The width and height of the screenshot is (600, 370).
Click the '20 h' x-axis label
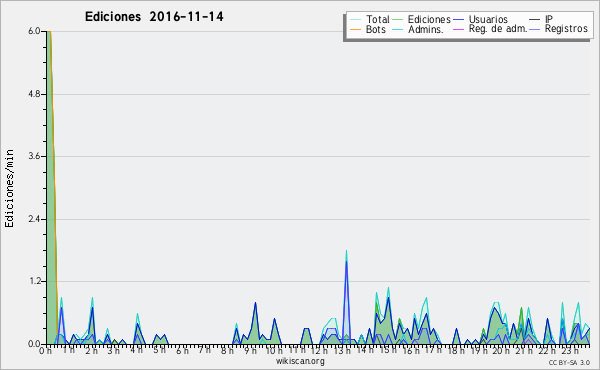click(x=501, y=351)
